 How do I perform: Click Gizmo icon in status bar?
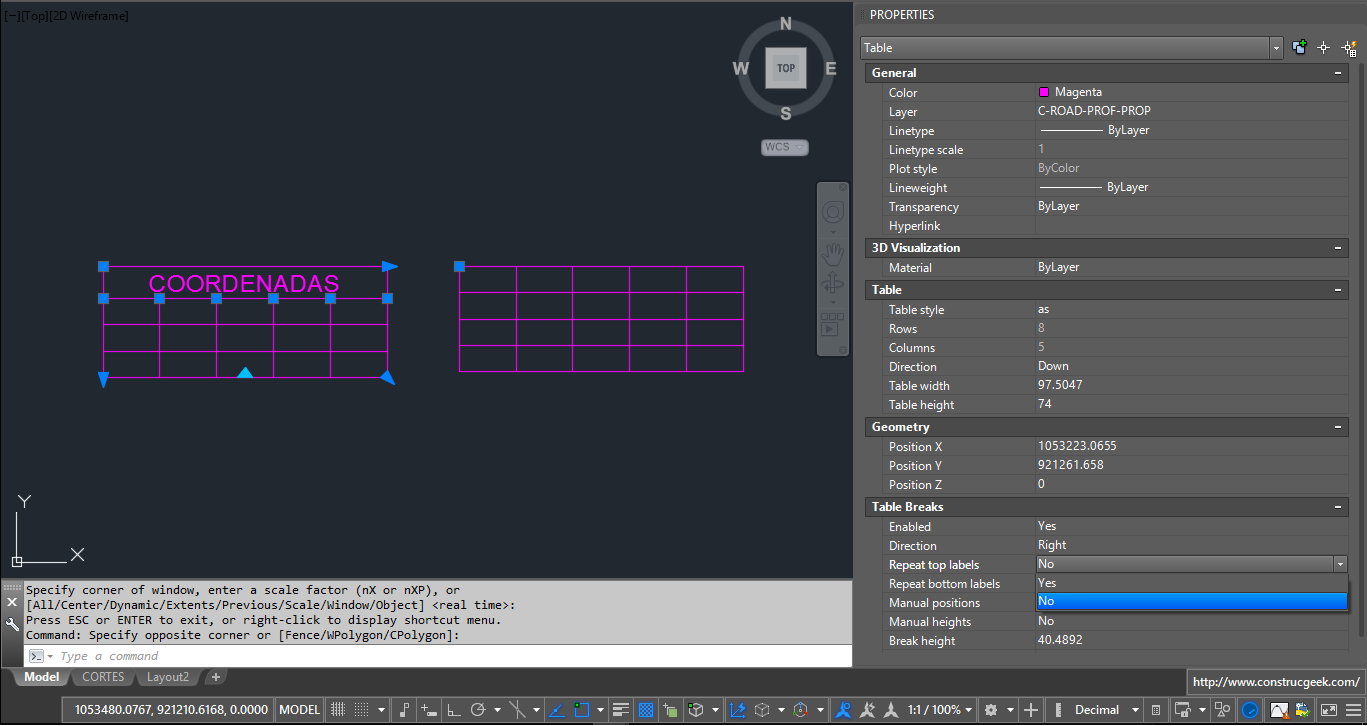(x=800, y=710)
